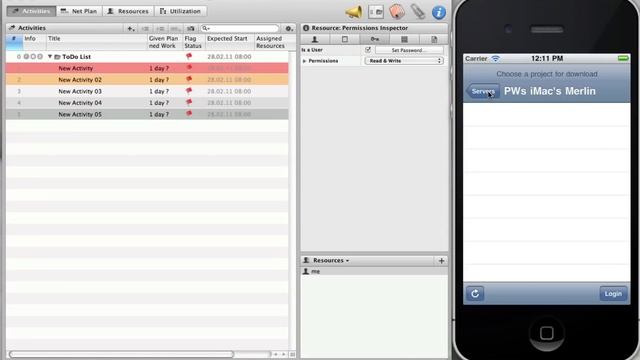The height and width of the screenshot is (360, 640).
Task: Tap the refresh icon on the iPhone
Action: click(x=475, y=293)
